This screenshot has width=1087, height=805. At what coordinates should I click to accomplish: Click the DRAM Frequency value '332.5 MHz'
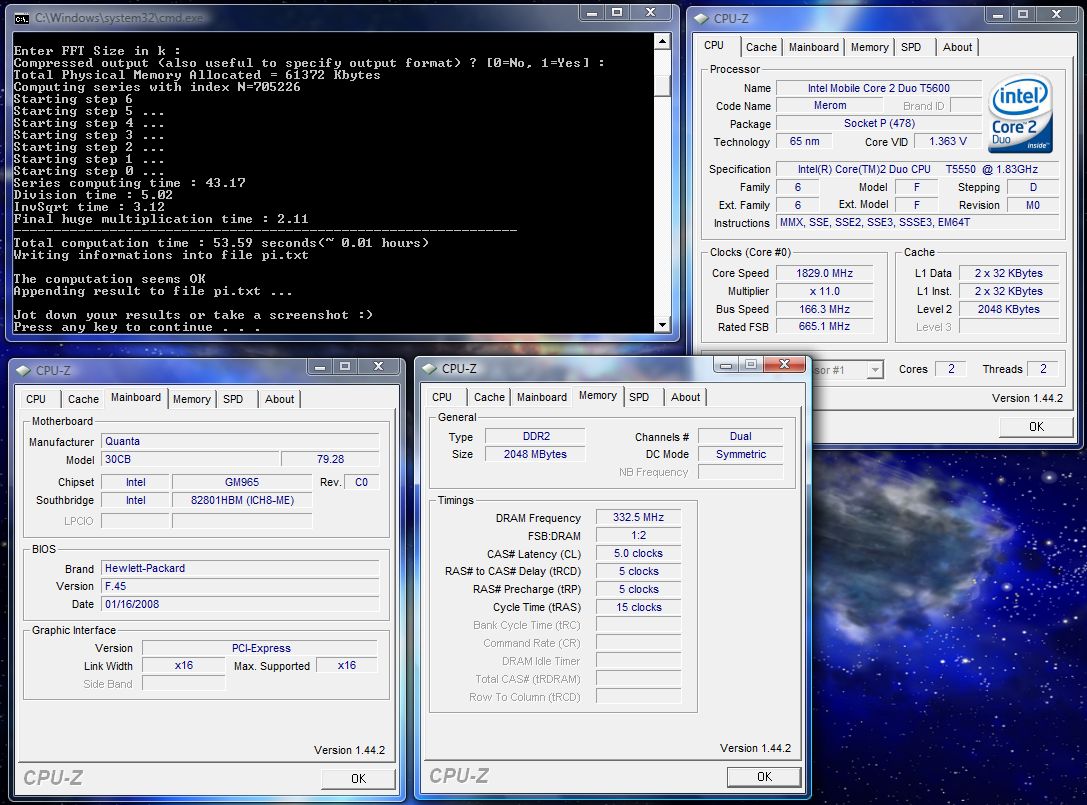point(638,517)
